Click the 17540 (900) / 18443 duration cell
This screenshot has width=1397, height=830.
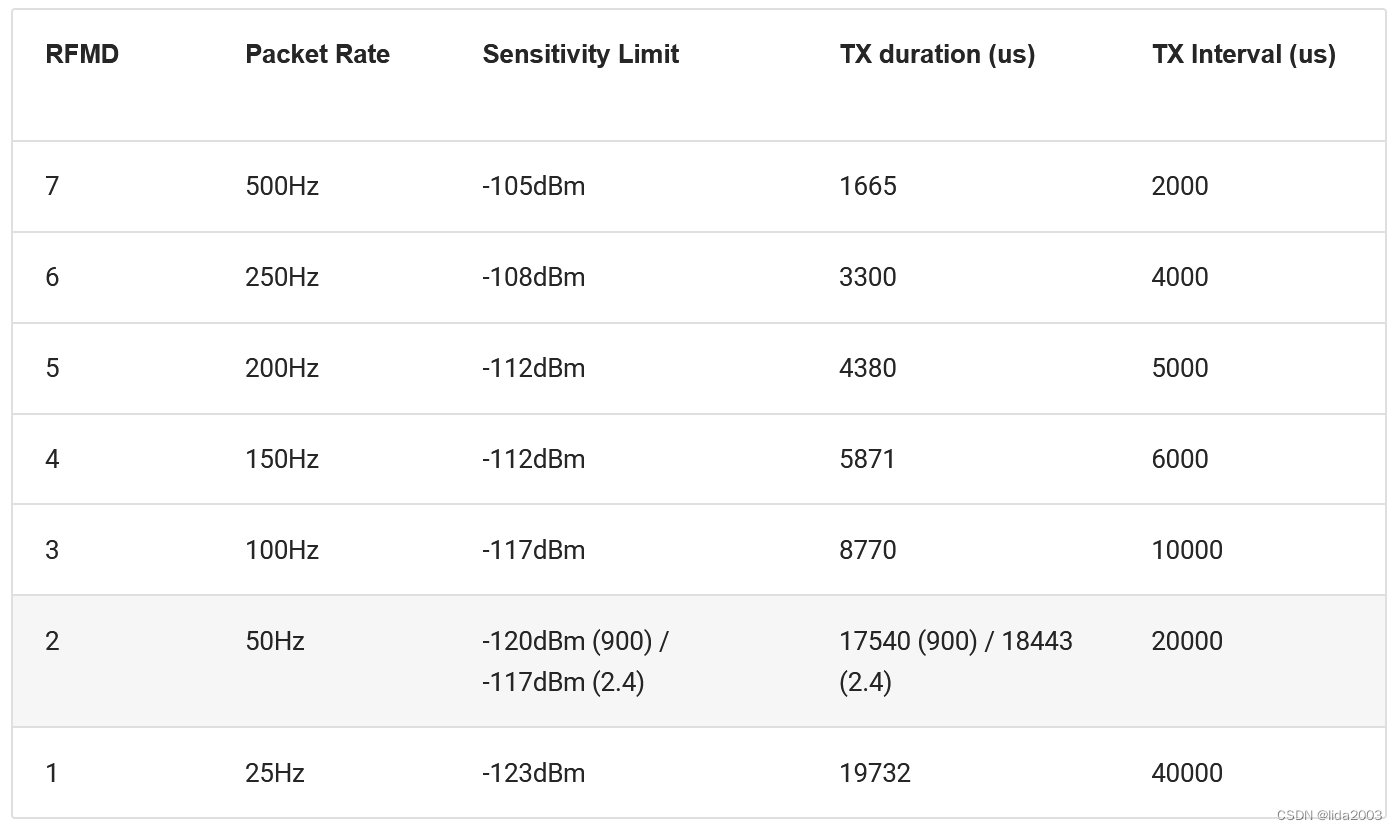coord(955,661)
